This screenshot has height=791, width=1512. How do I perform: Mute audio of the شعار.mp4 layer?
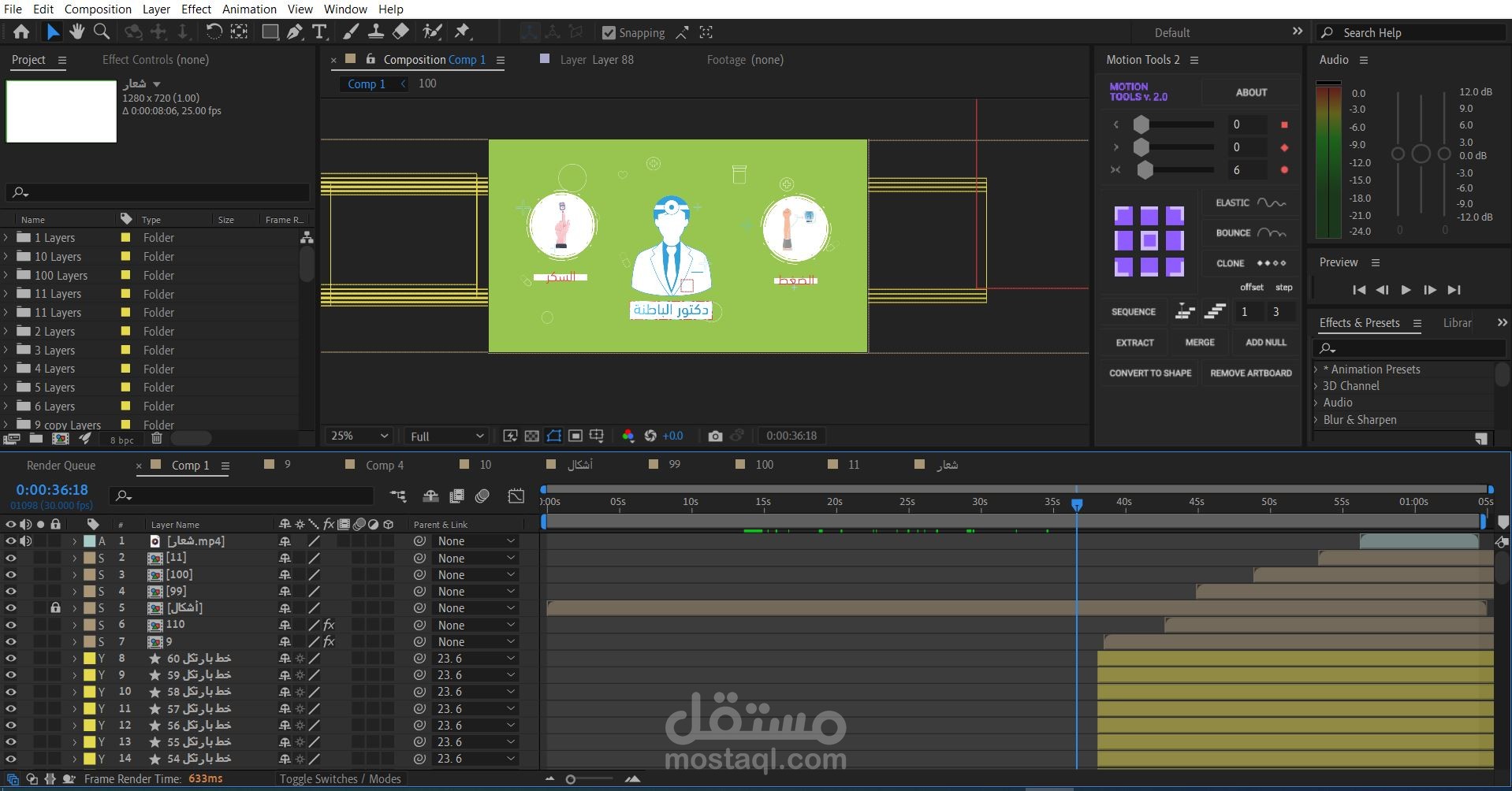[26, 541]
